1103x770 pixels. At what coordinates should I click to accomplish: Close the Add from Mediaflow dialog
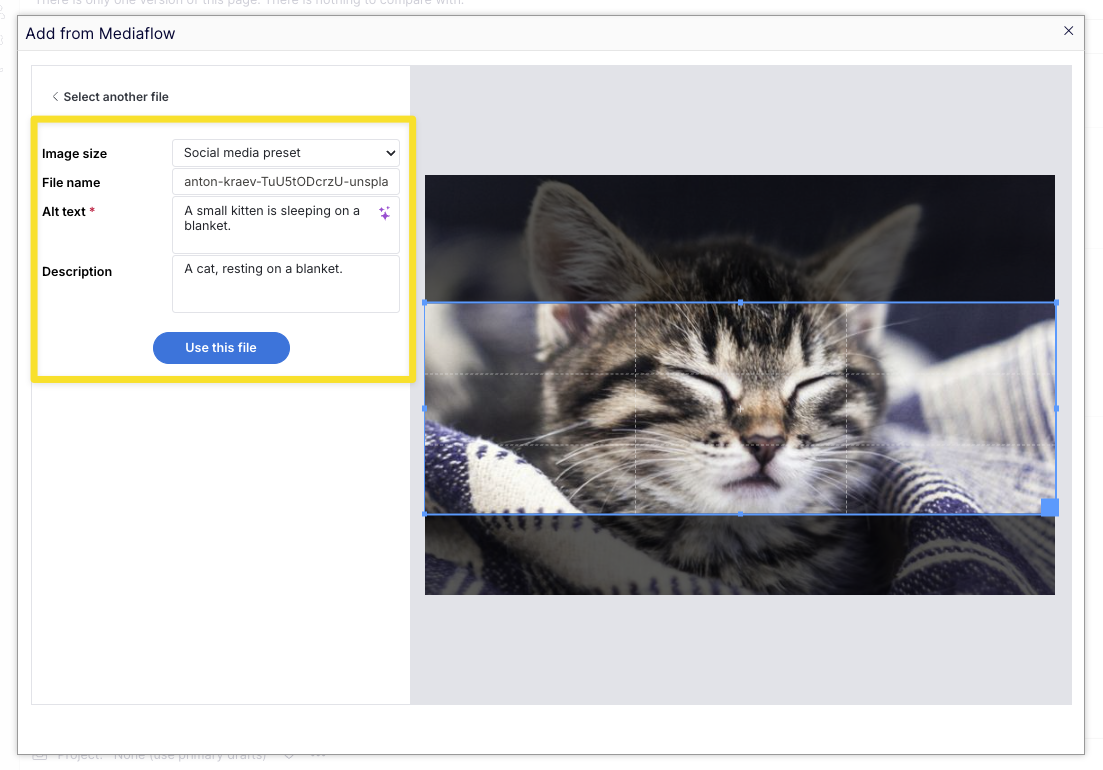(x=1068, y=31)
